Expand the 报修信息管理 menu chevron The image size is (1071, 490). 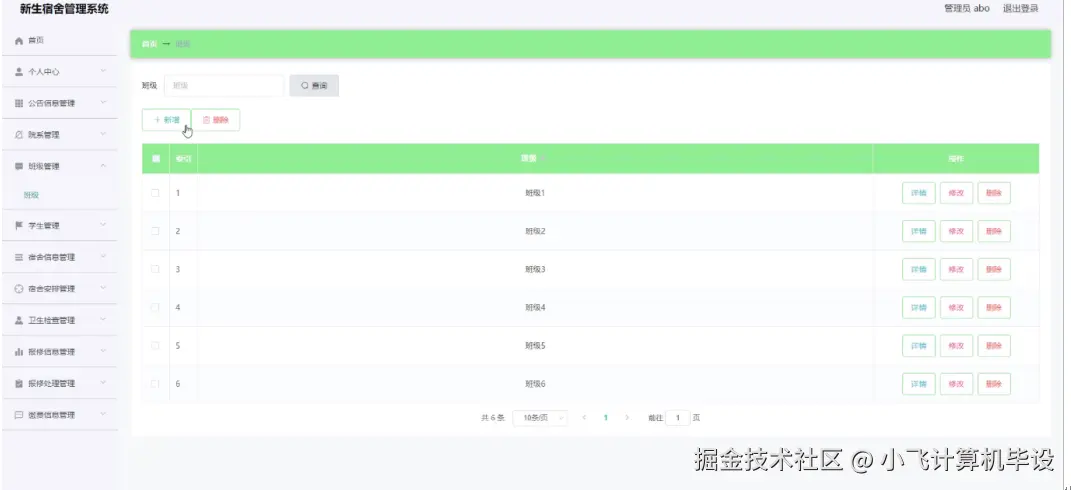pos(103,351)
